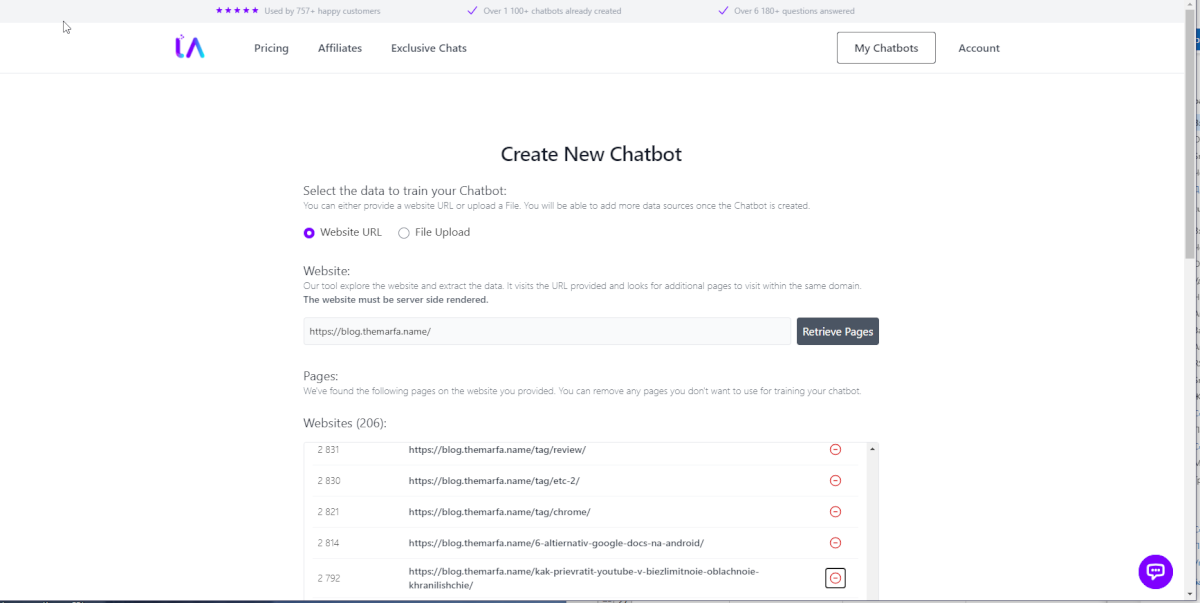Click the My Chatbots button
Viewport: 1200px width, 603px height.
click(886, 48)
